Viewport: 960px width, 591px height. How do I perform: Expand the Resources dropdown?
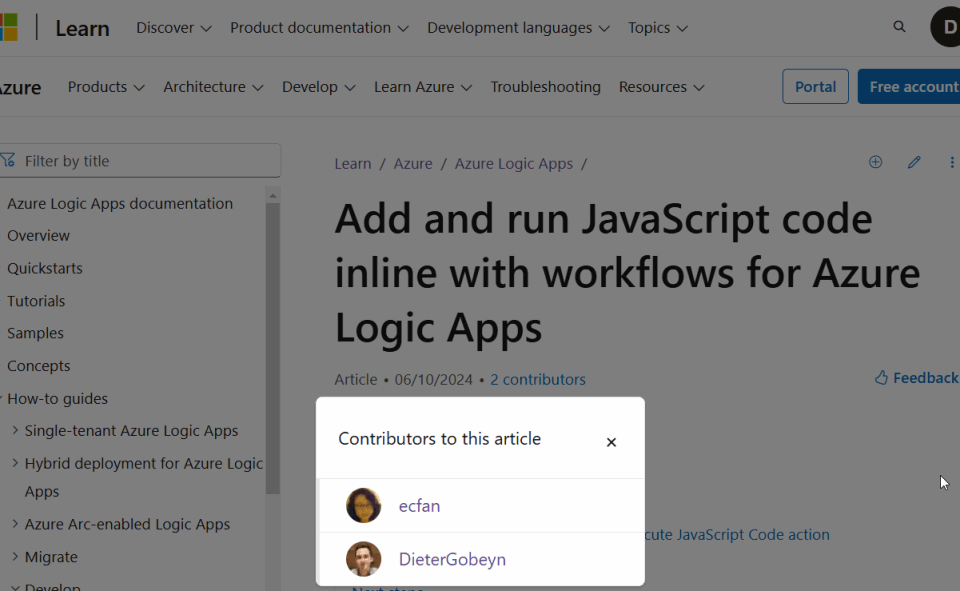tap(661, 87)
